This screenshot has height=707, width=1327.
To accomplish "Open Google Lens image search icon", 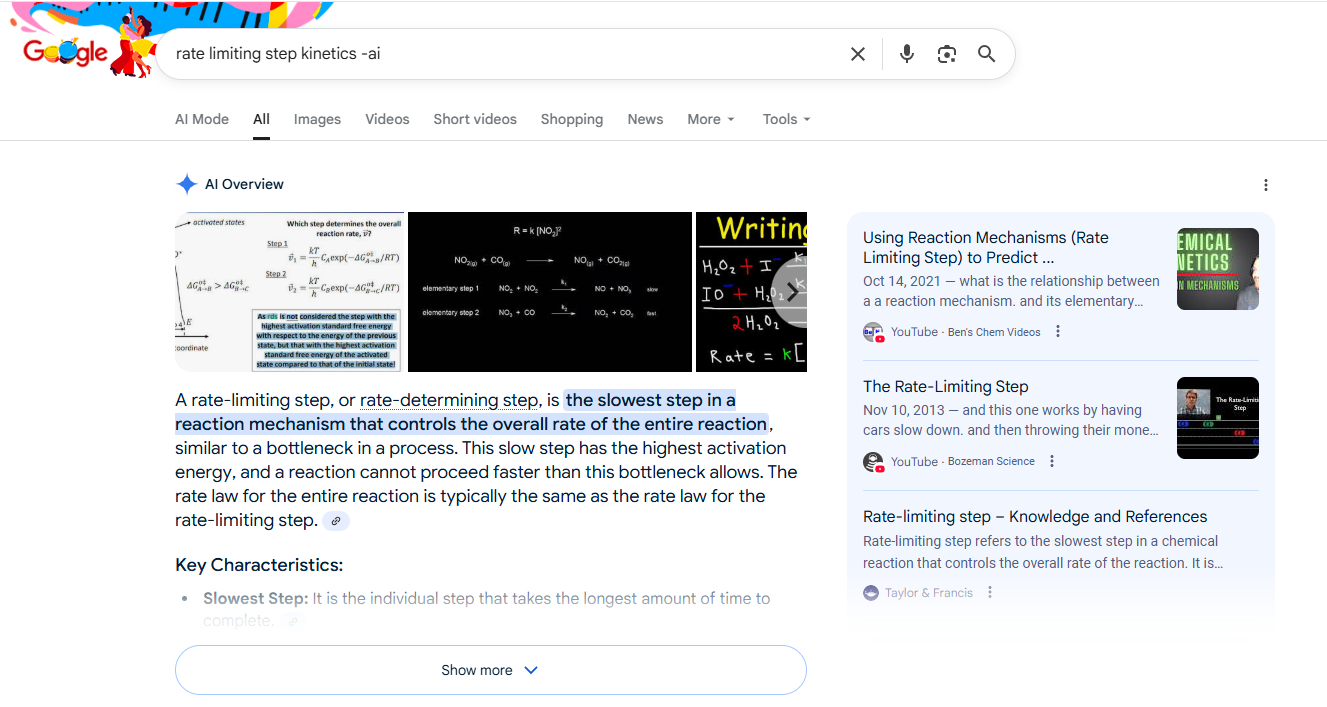I will [x=946, y=54].
